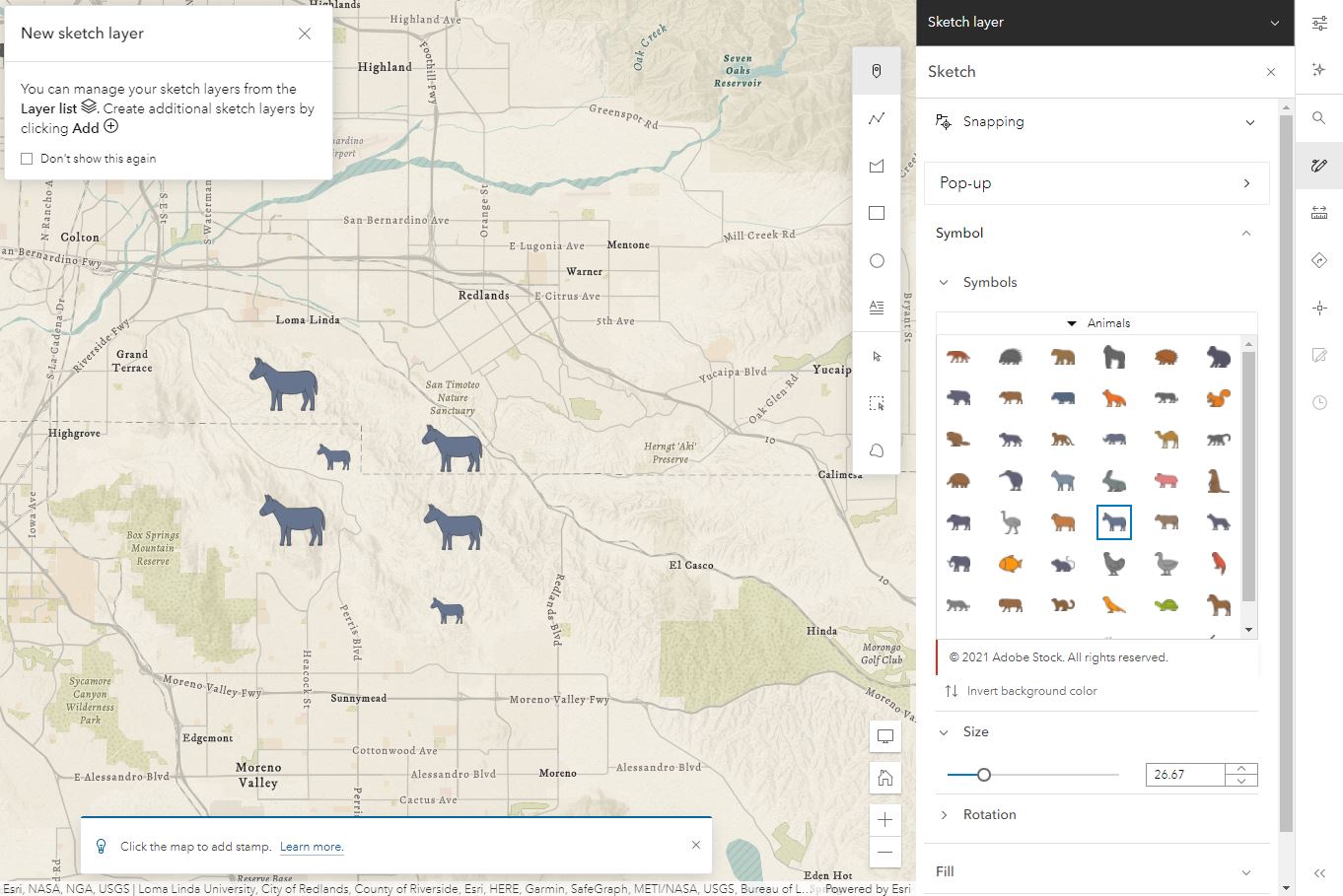Select the Polygon sketch tool

[876, 166]
